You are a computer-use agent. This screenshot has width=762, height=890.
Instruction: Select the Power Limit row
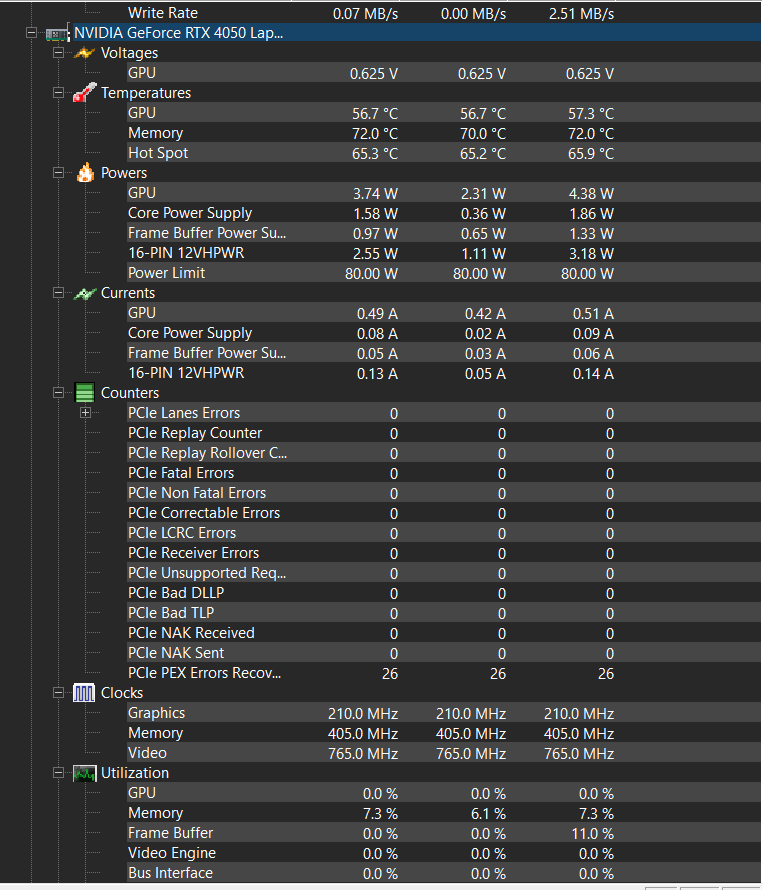click(444, 273)
